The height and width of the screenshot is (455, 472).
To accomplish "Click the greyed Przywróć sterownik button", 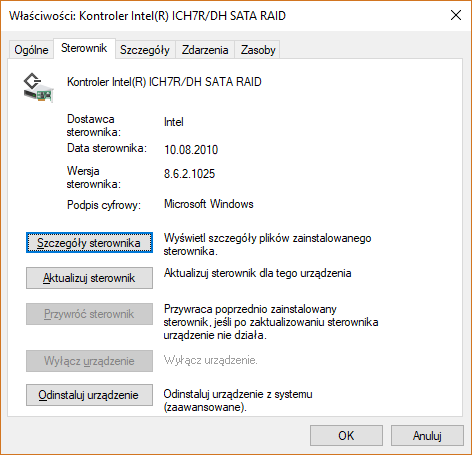I will (x=89, y=314).
